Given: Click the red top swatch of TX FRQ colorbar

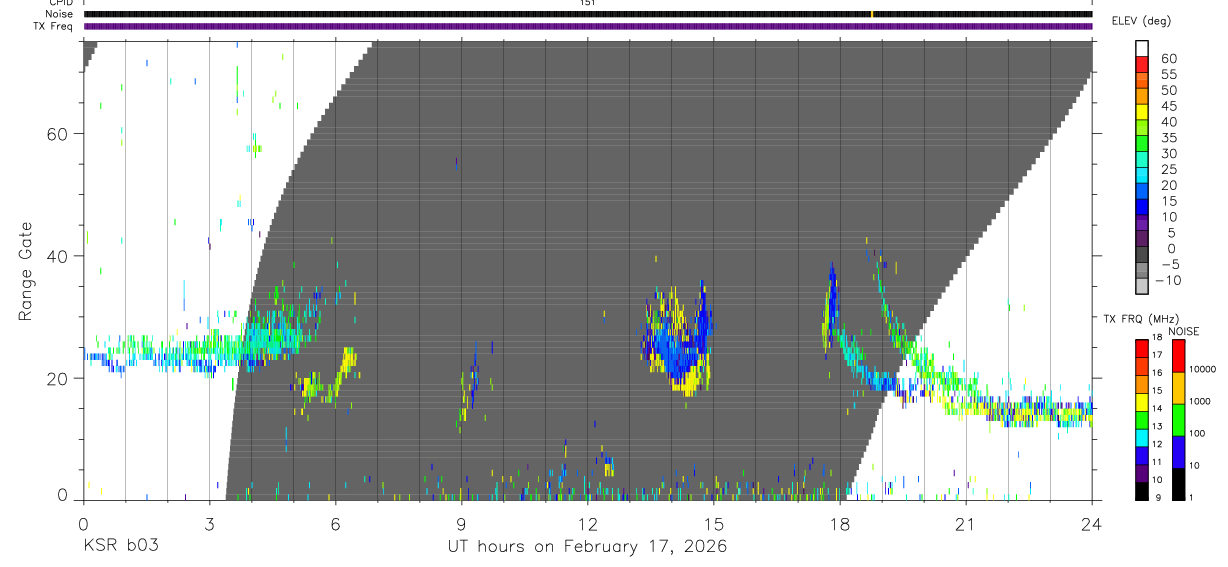Looking at the screenshot, I should tap(1142, 347).
